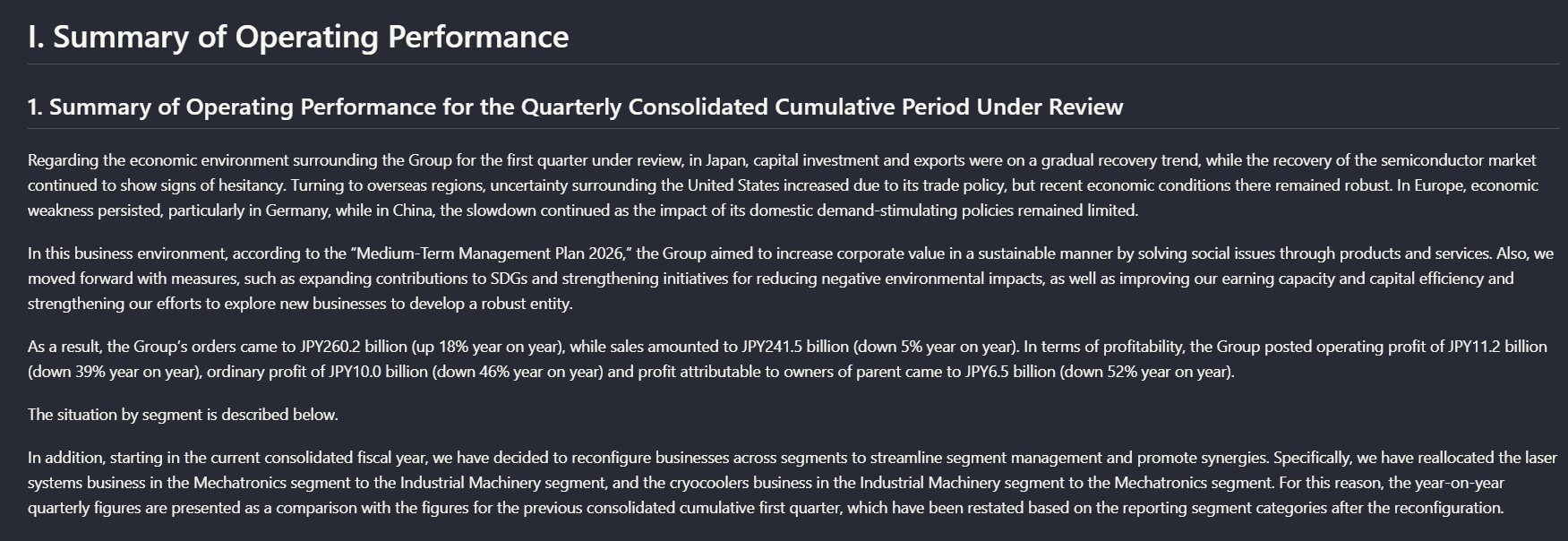The height and width of the screenshot is (541, 1568).
Task: Click the word "cryocoolers" in last paragraph
Action: pos(711,483)
